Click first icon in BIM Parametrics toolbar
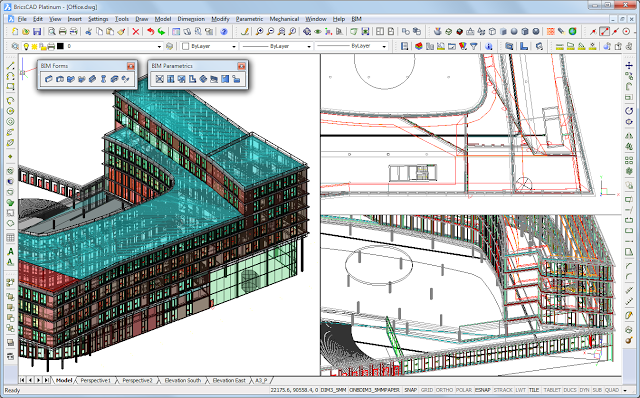The height and width of the screenshot is (398, 640). [x=160, y=79]
